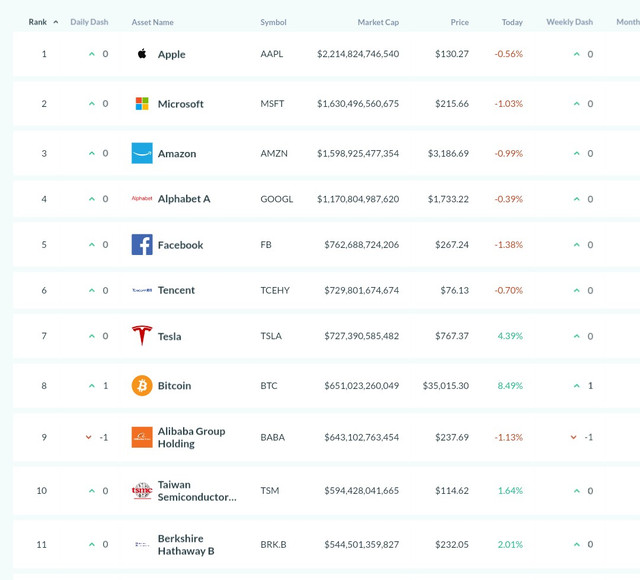Click the price $114.62

452,491
